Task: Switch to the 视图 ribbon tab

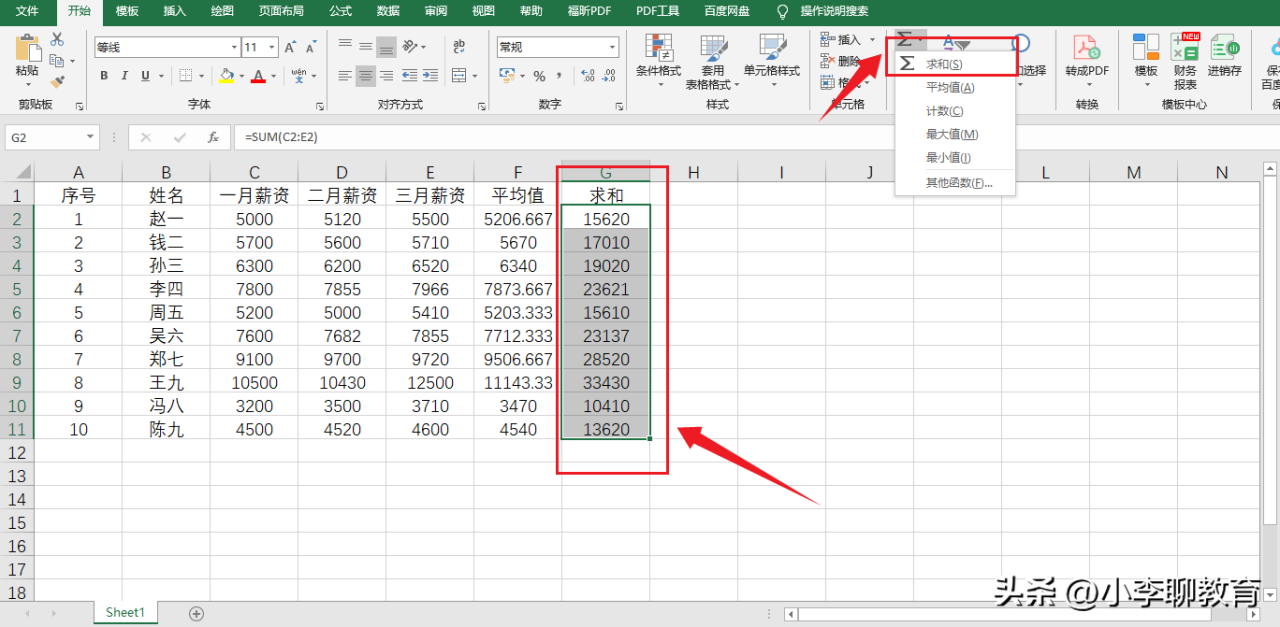Action: click(x=483, y=11)
